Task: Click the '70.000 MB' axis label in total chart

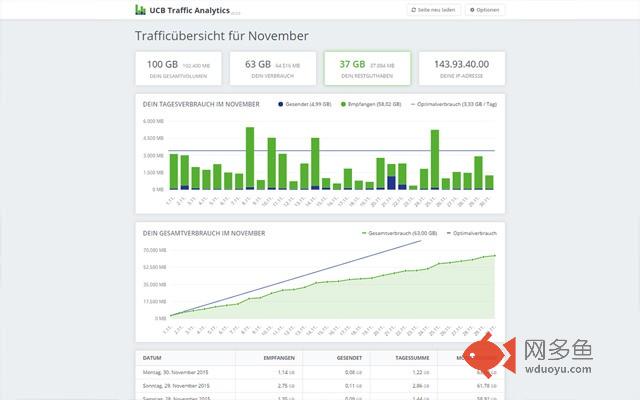Action: coord(155,250)
